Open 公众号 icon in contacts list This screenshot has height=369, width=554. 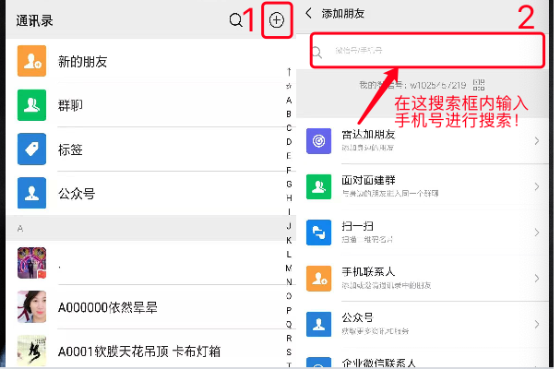(32, 193)
